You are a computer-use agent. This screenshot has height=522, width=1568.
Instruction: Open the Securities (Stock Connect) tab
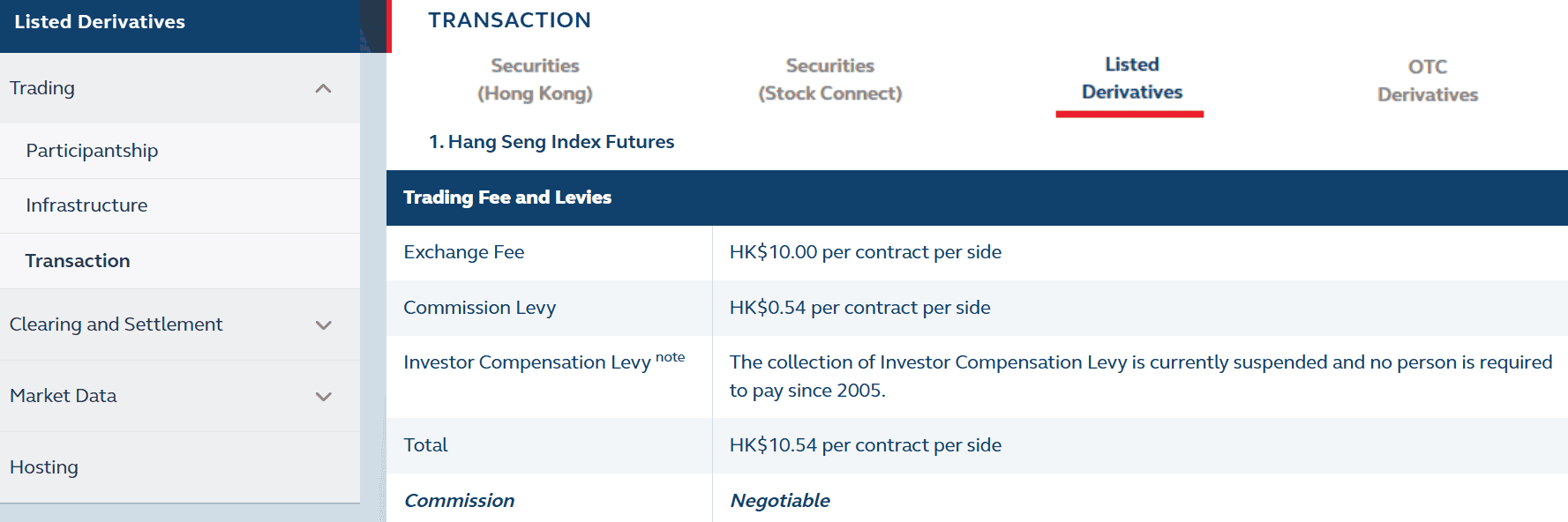[829, 79]
